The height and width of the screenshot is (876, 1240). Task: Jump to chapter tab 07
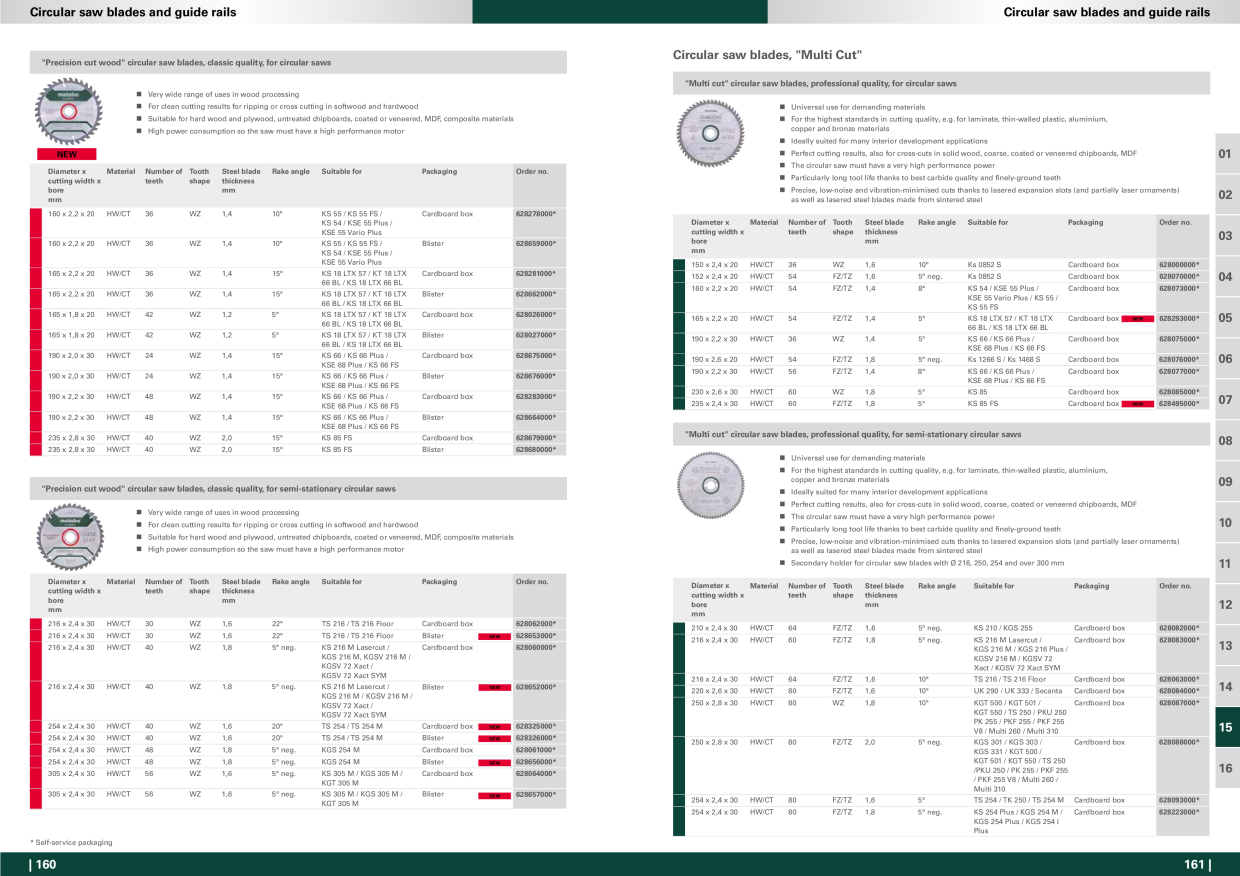[1226, 400]
